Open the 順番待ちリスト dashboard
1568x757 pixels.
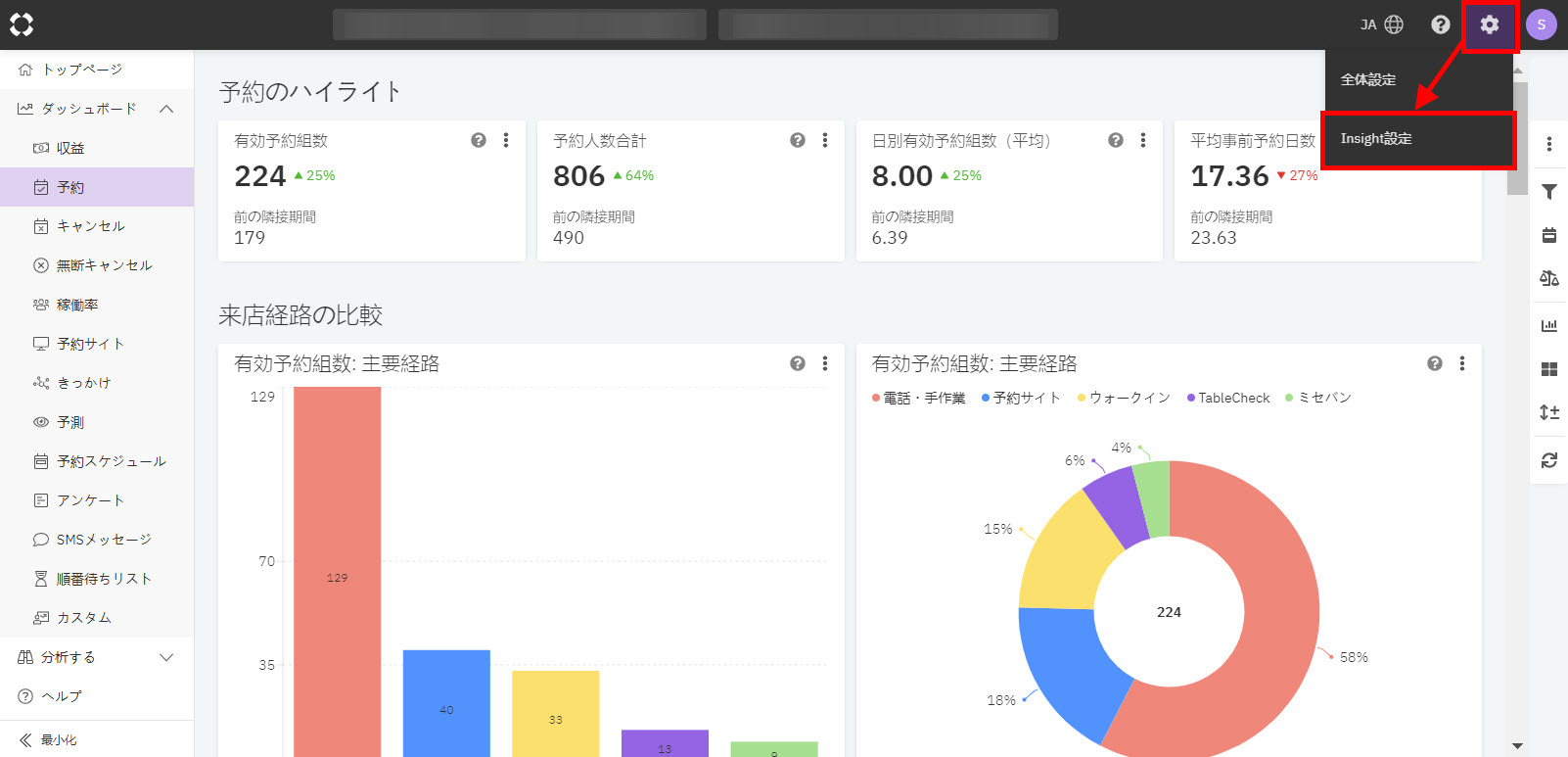[96, 579]
